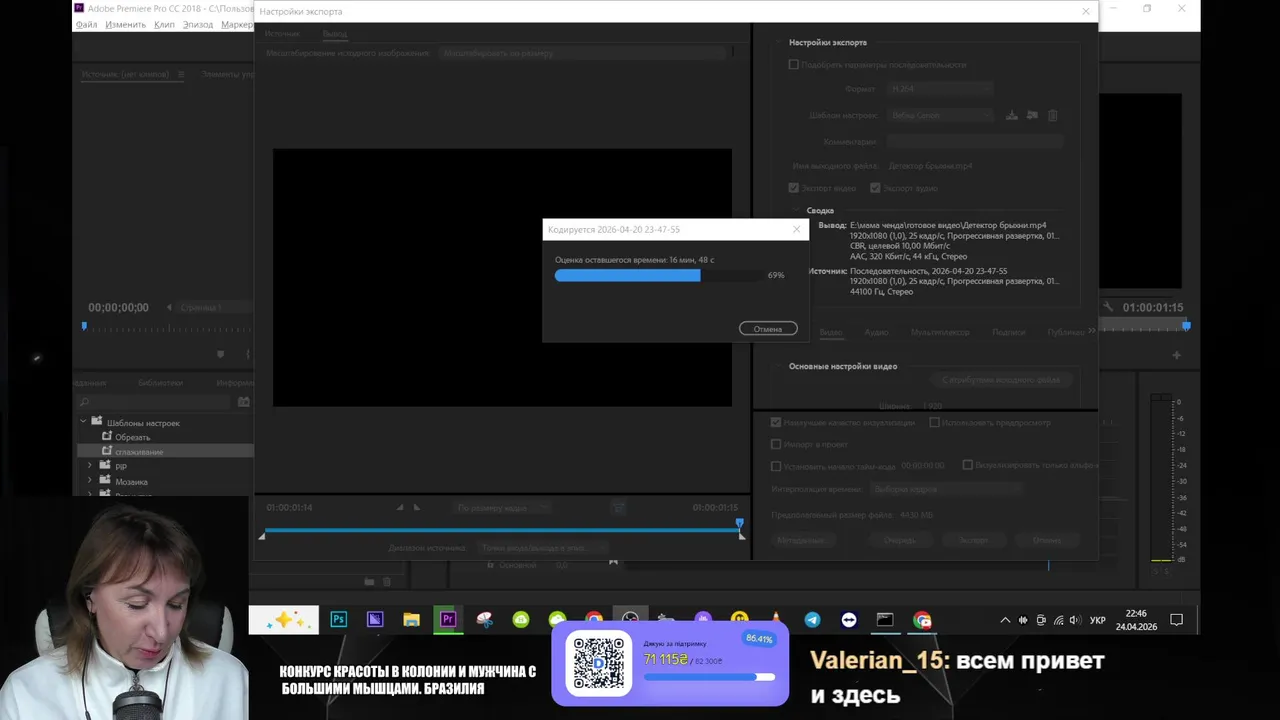
Task: Open the Файл menu
Action: pos(87,24)
